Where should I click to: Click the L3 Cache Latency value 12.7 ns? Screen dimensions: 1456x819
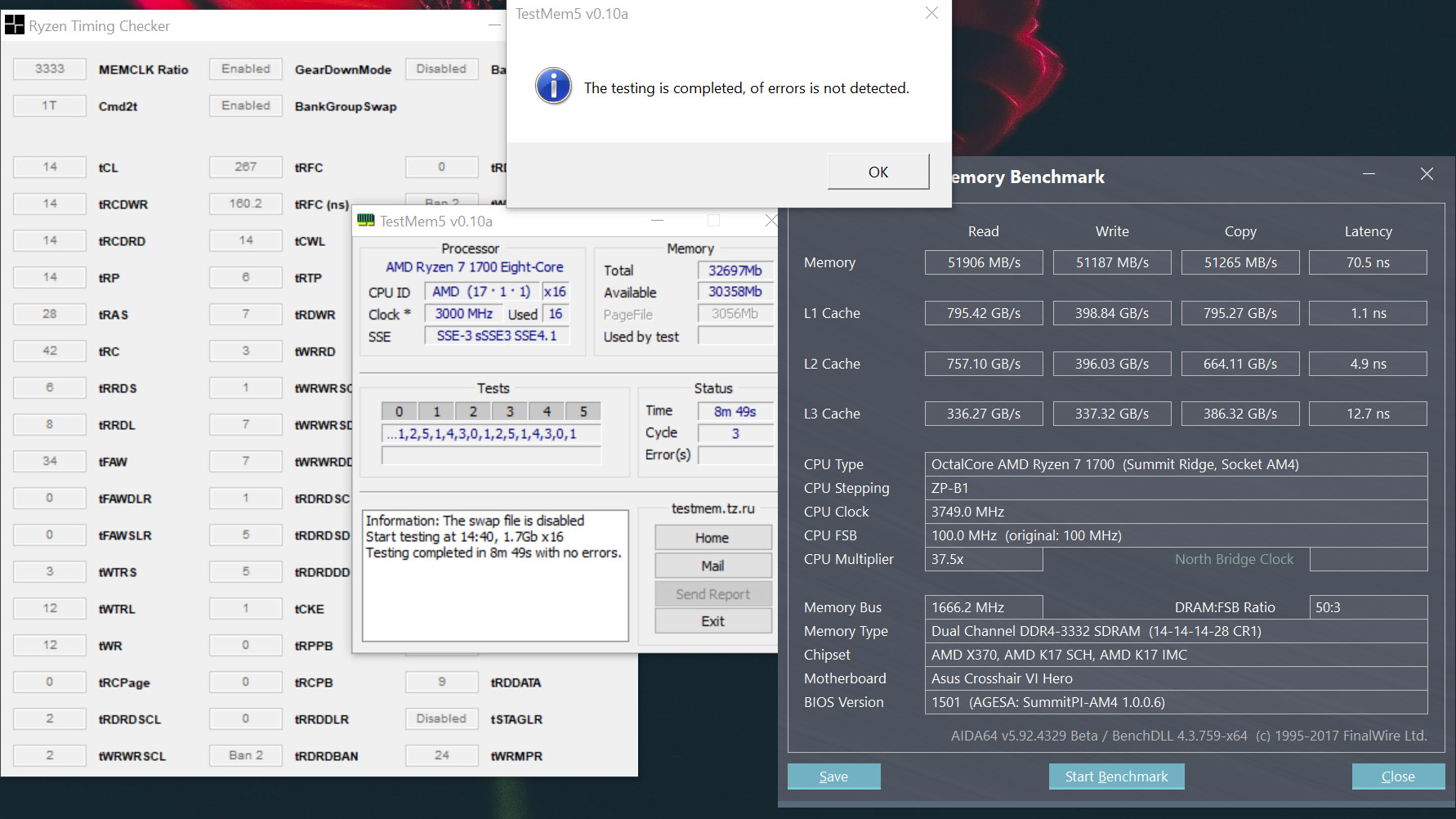1368,414
